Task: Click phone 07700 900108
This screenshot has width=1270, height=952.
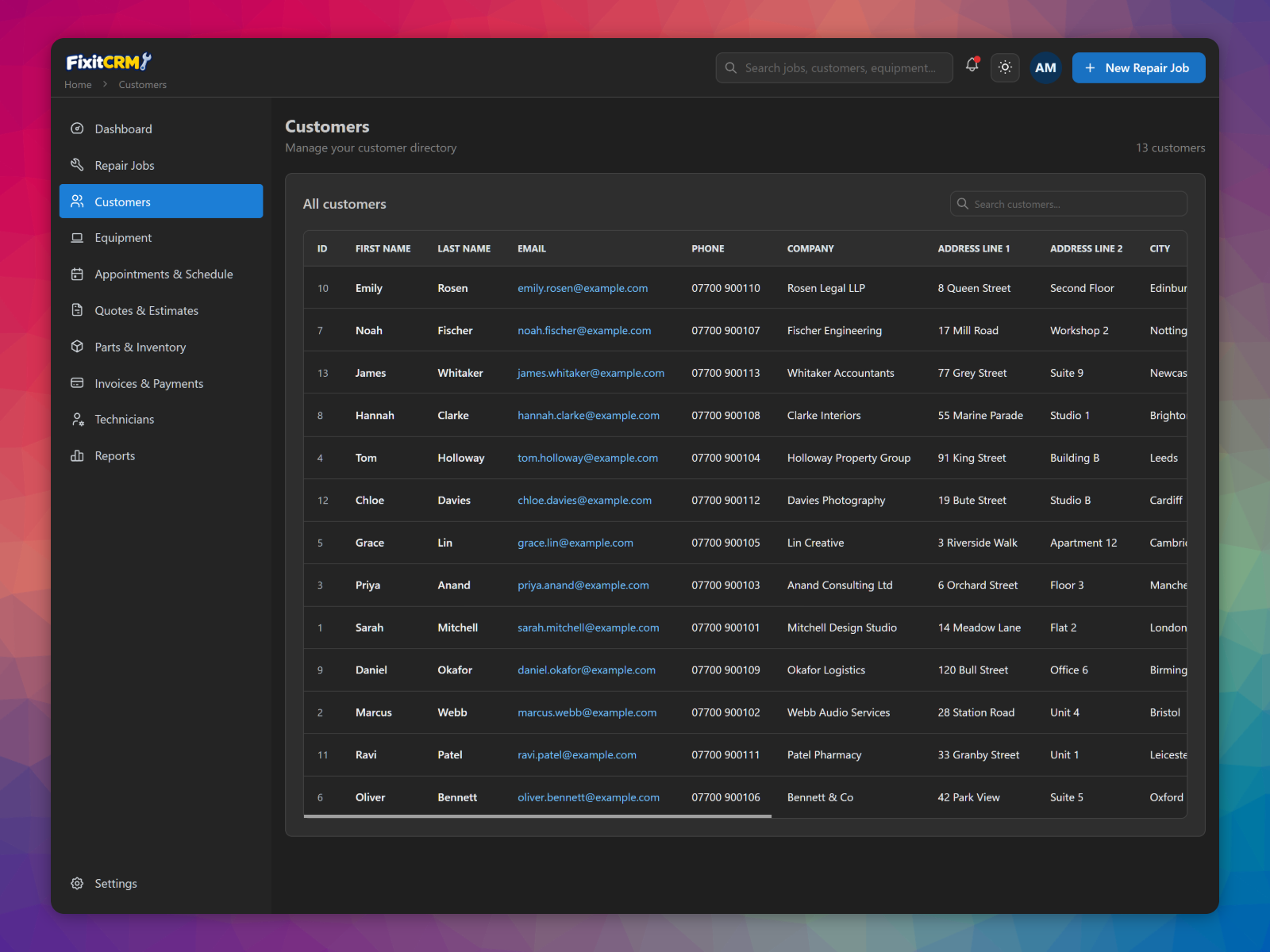Action: click(725, 416)
